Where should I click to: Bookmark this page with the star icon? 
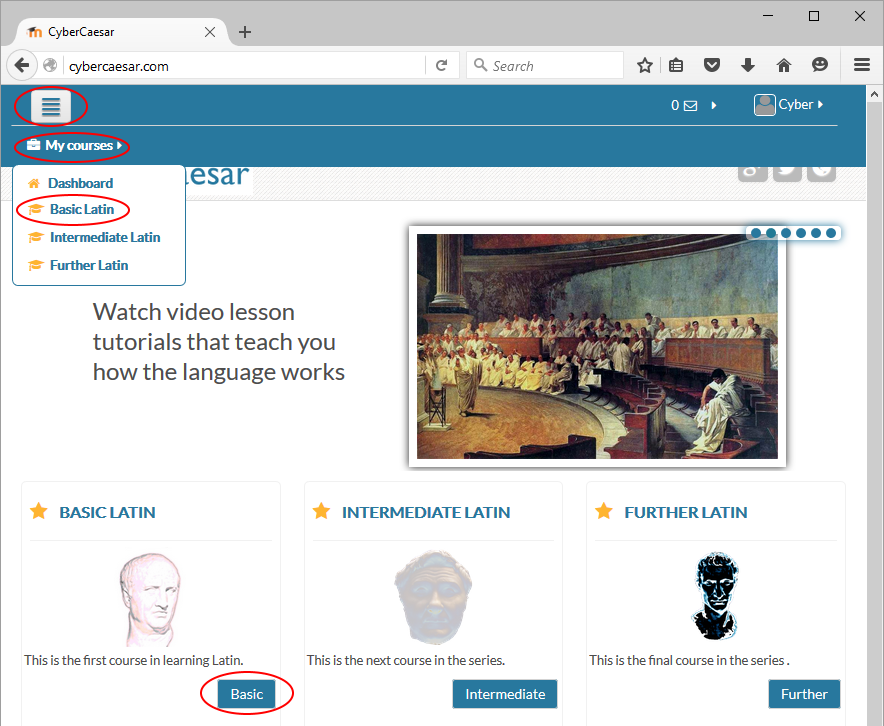click(644, 65)
